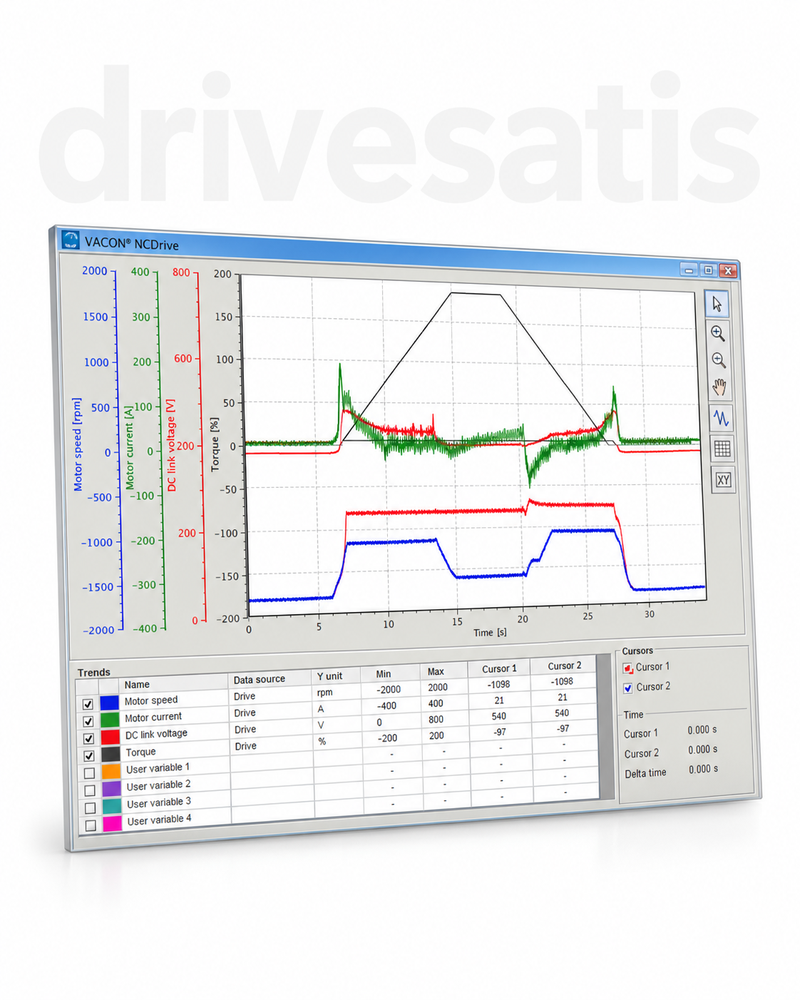This screenshot has width=800, height=1000.
Task: Click the Delta time value 0.000 s
Action: point(703,769)
